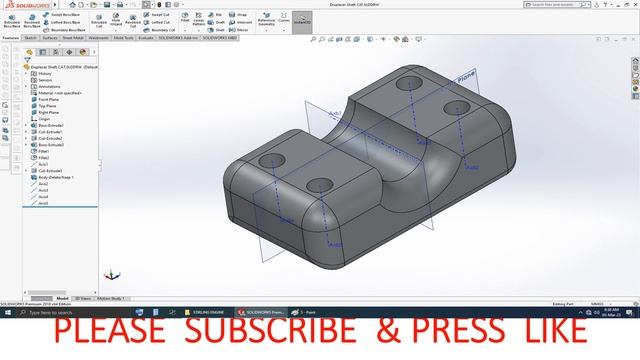The image size is (640, 360).
Task: Expand Boss-Extrude1 feature
Action: 27,126
